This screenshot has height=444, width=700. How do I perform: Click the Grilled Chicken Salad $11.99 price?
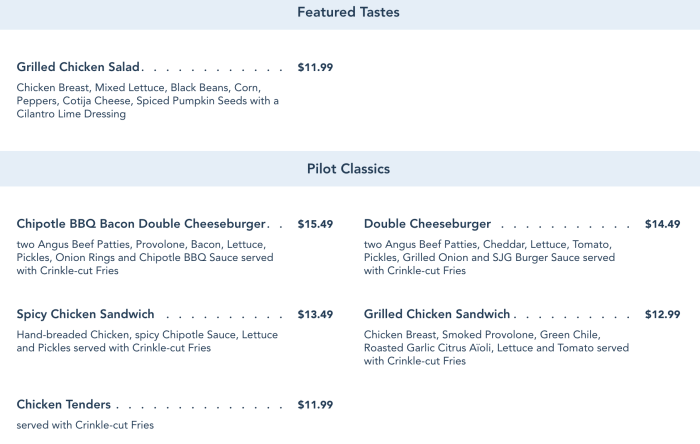tap(315, 67)
